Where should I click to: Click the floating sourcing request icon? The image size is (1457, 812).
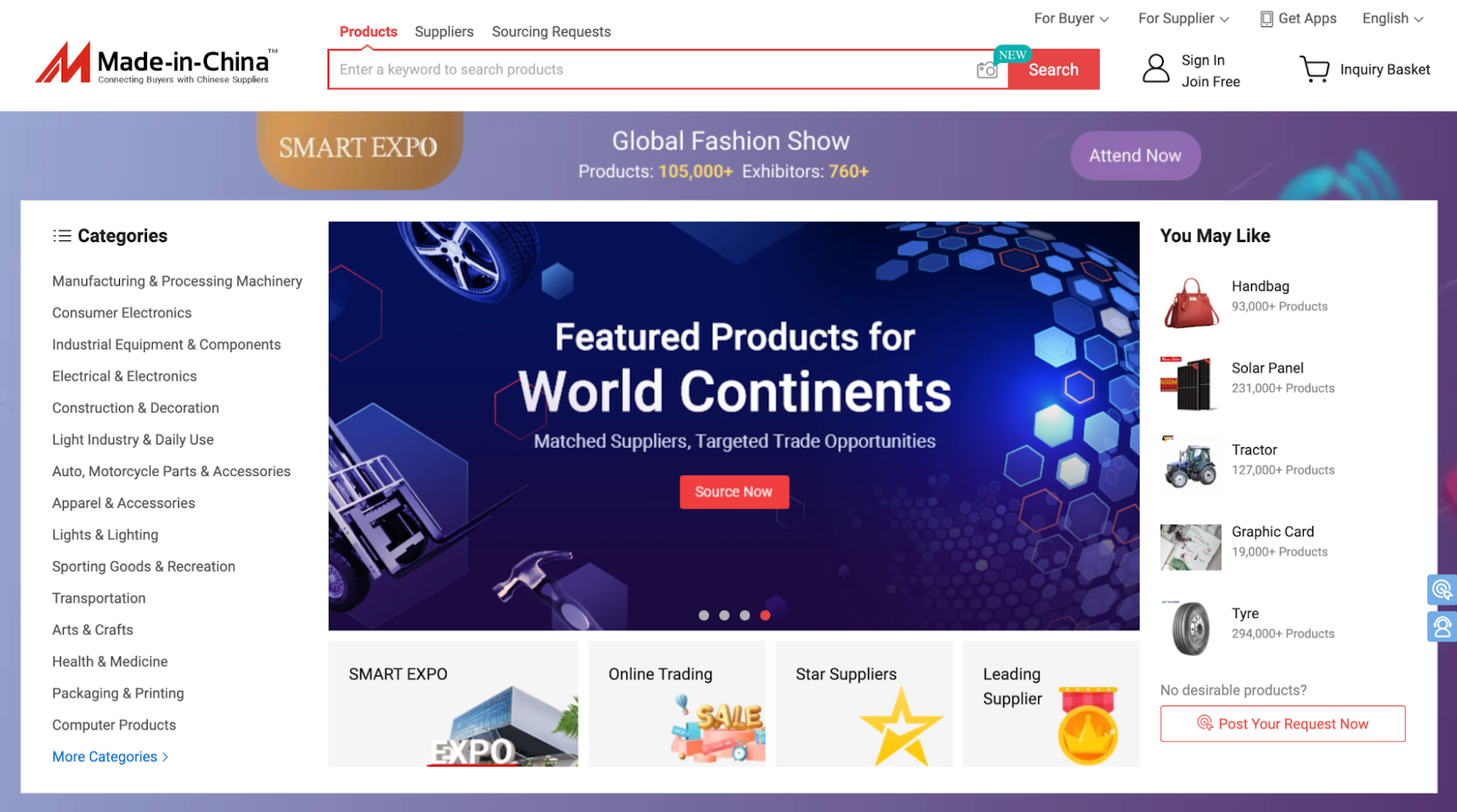(x=1442, y=590)
